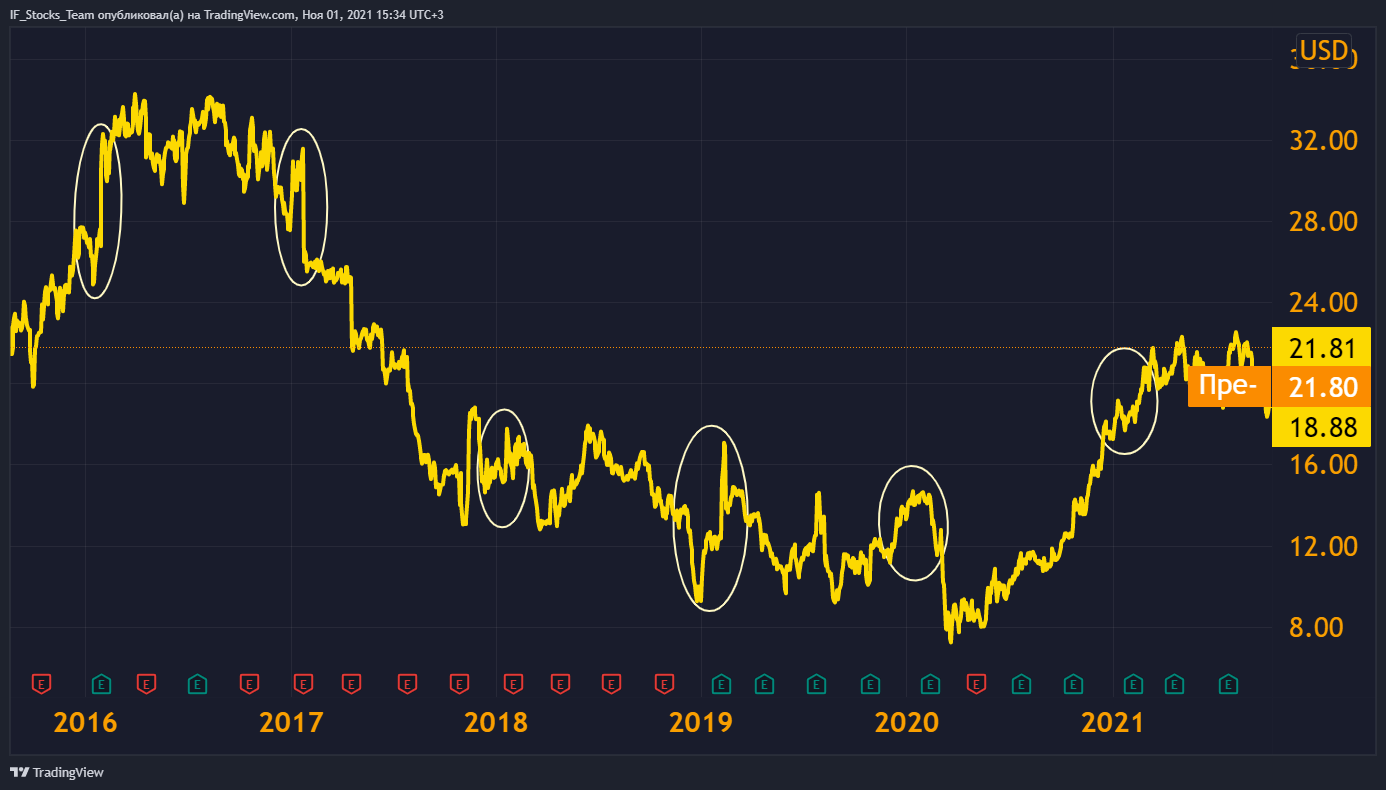Click the 32.00 price axis label
Screen dimensions: 1386x790
pos(1324,140)
